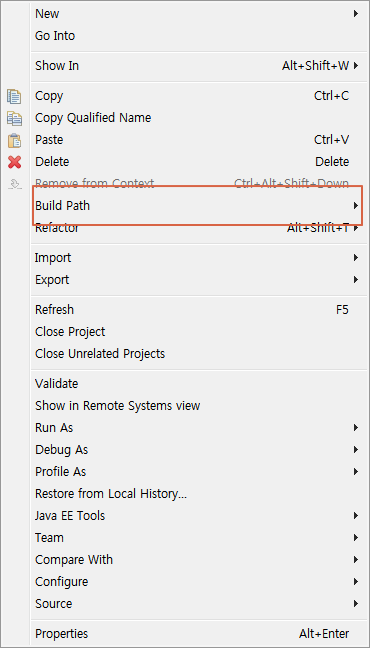Open the Properties entry
Image resolution: width=370 pixels, height=648 pixels.
[196, 634]
